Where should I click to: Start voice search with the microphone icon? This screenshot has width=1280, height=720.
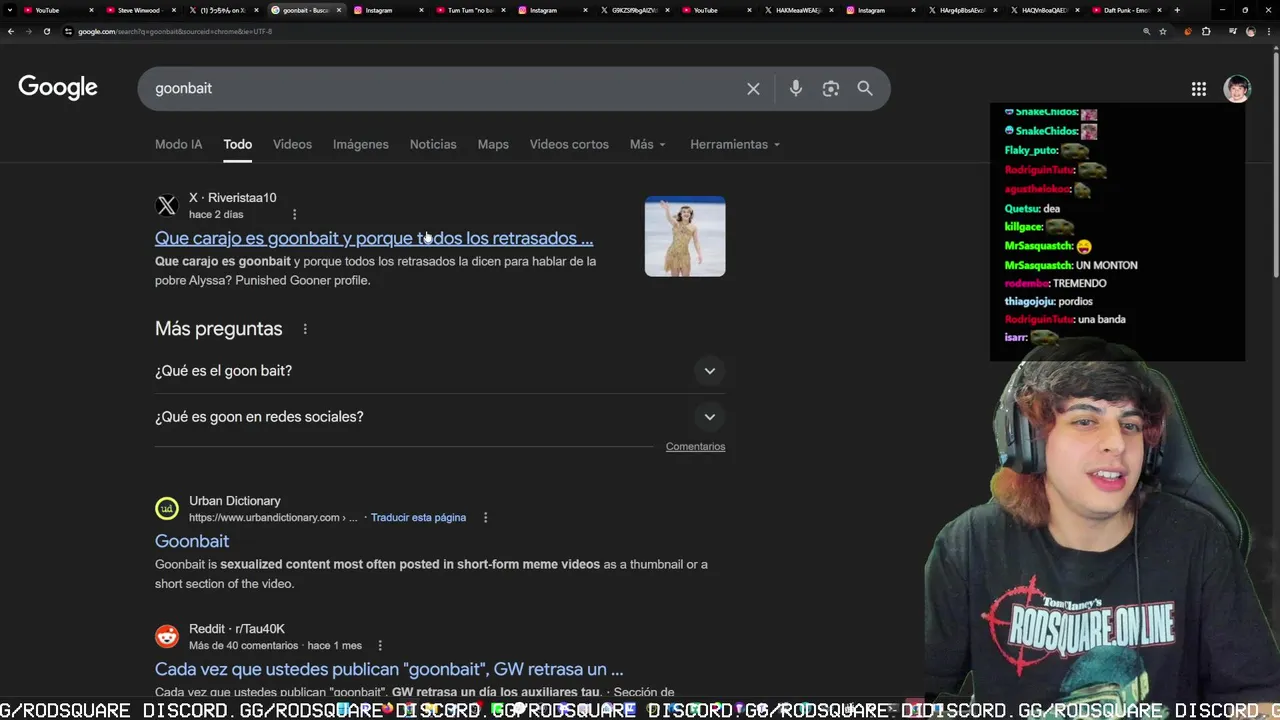point(795,88)
